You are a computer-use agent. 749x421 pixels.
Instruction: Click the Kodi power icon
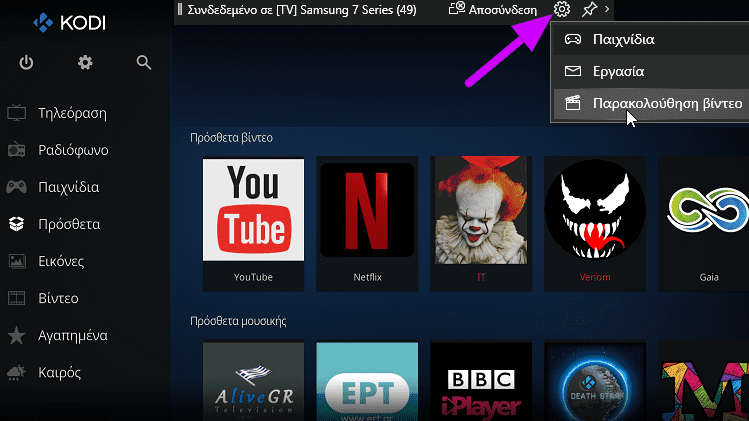[x=26, y=63]
